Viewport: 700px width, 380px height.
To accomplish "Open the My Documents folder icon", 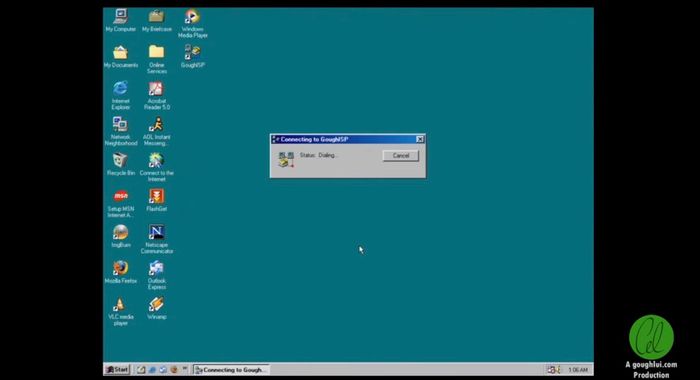I will (x=121, y=57).
